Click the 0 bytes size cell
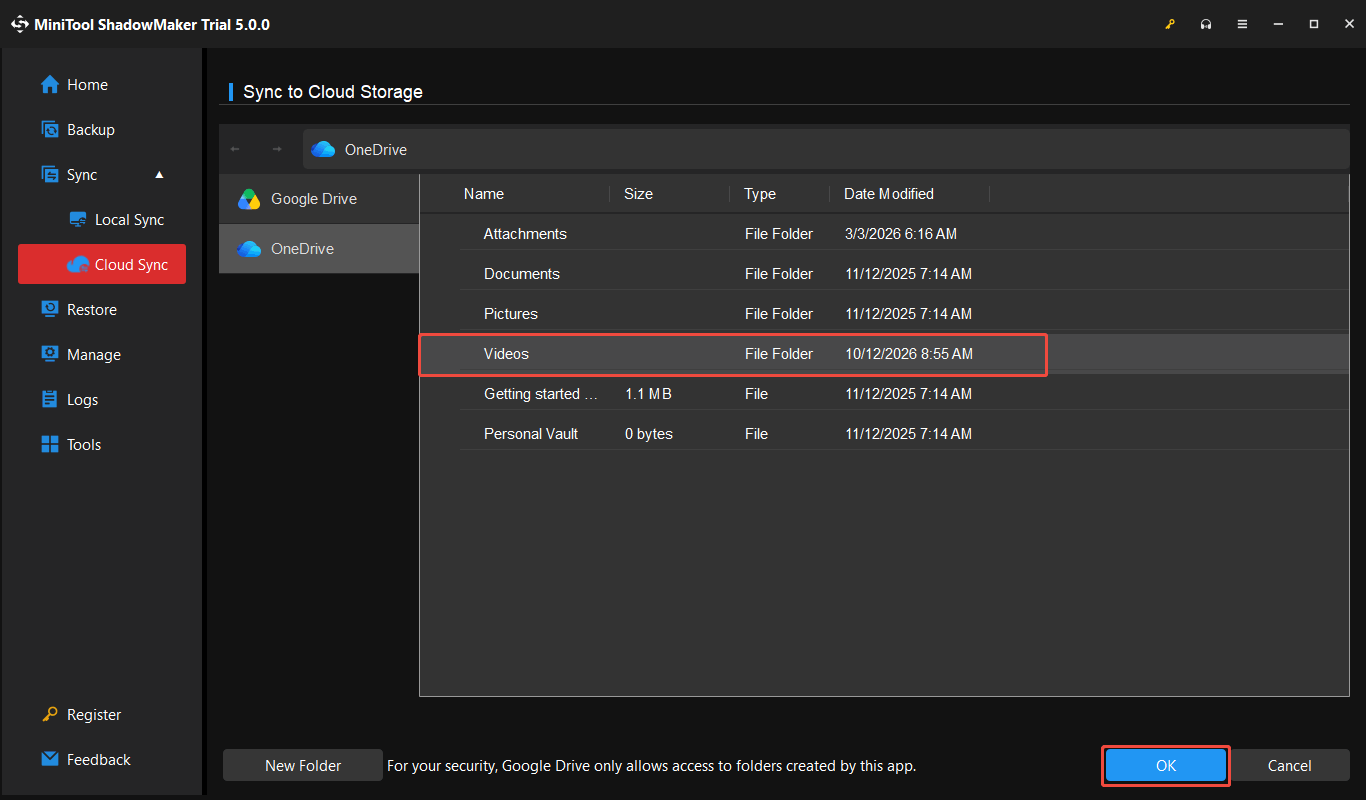This screenshot has height=800, width=1366. click(648, 434)
